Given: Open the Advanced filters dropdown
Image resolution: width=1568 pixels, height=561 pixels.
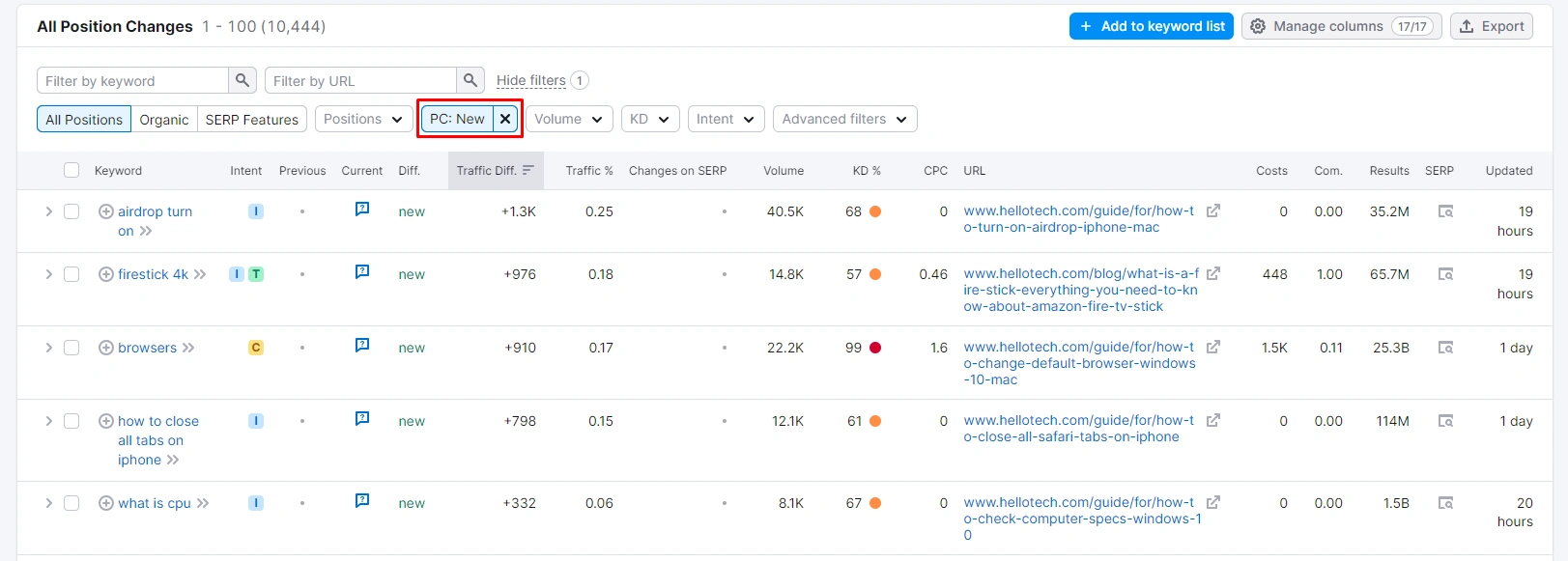Looking at the screenshot, I should pyautogui.click(x=845, y=119).
